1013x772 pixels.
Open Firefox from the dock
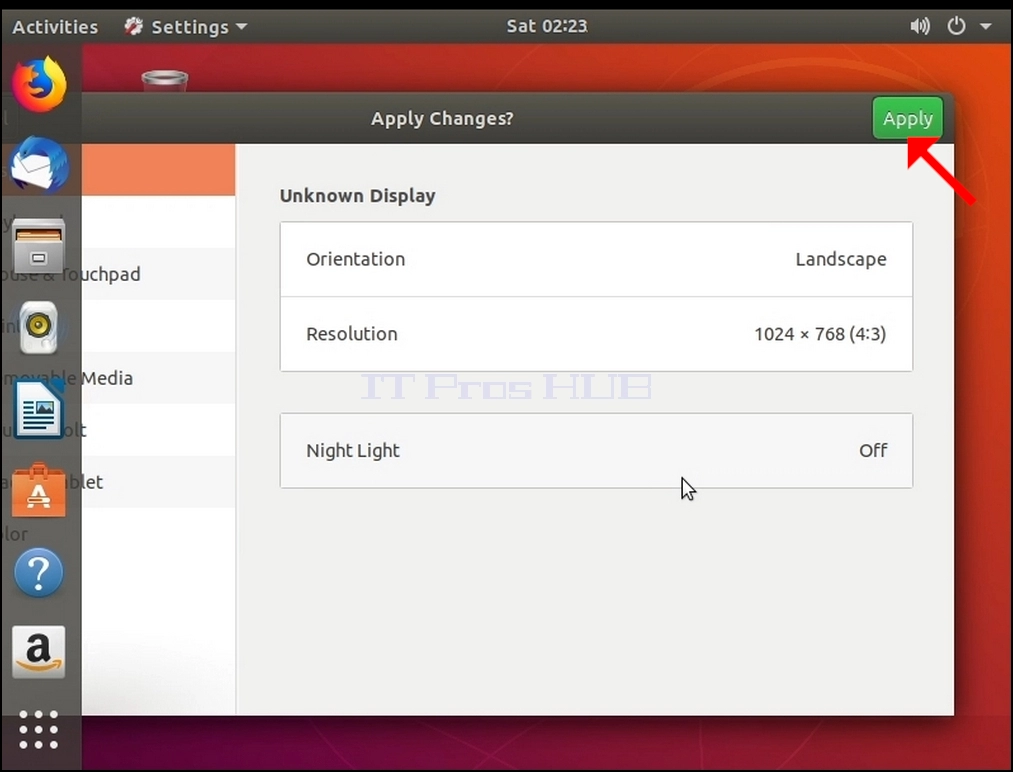39,85
